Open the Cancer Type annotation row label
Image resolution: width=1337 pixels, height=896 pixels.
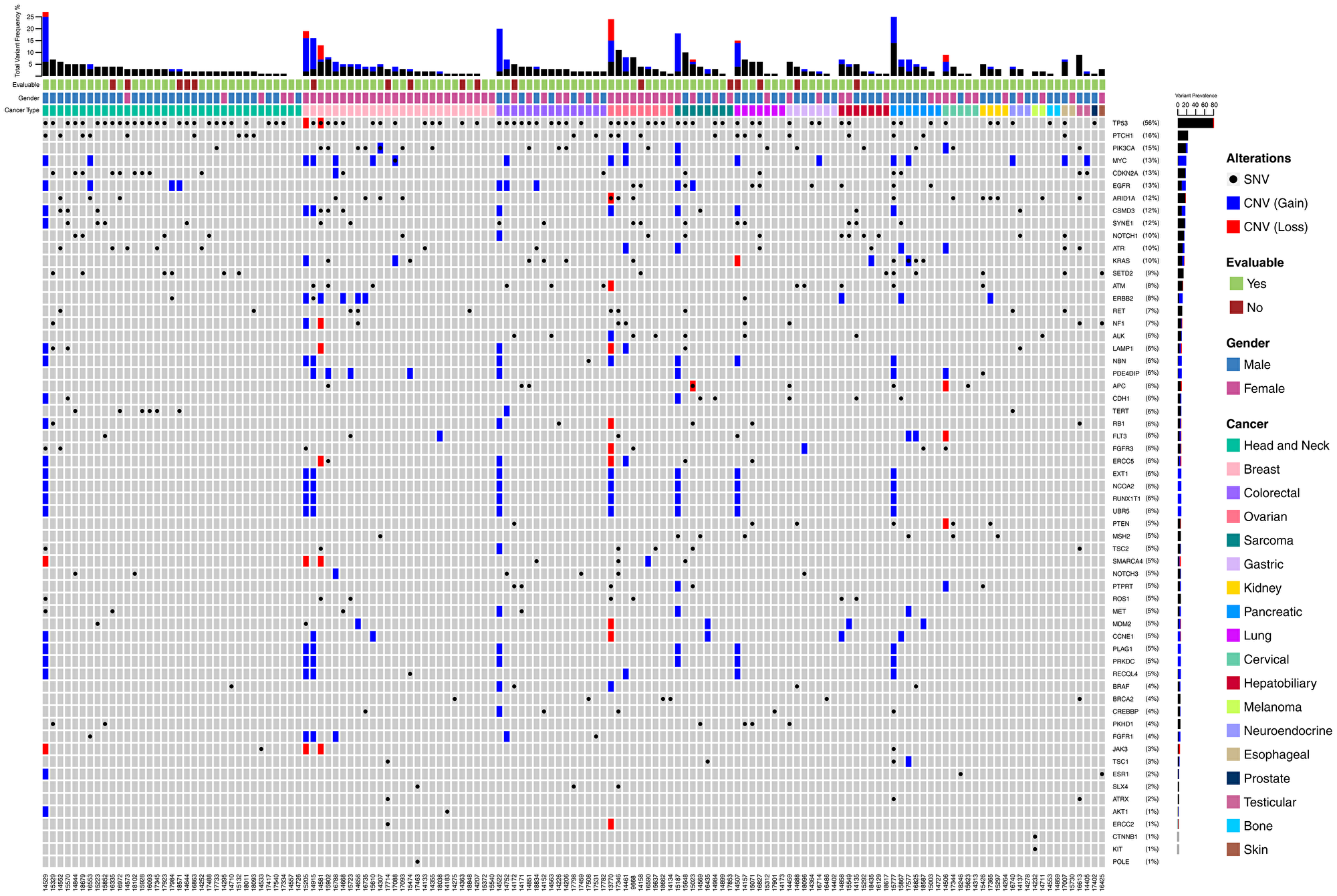point(21,110)
